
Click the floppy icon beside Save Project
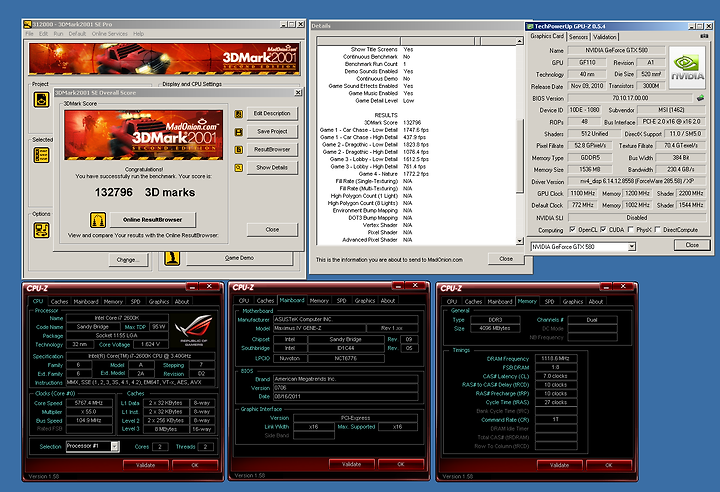pos(239,132)
